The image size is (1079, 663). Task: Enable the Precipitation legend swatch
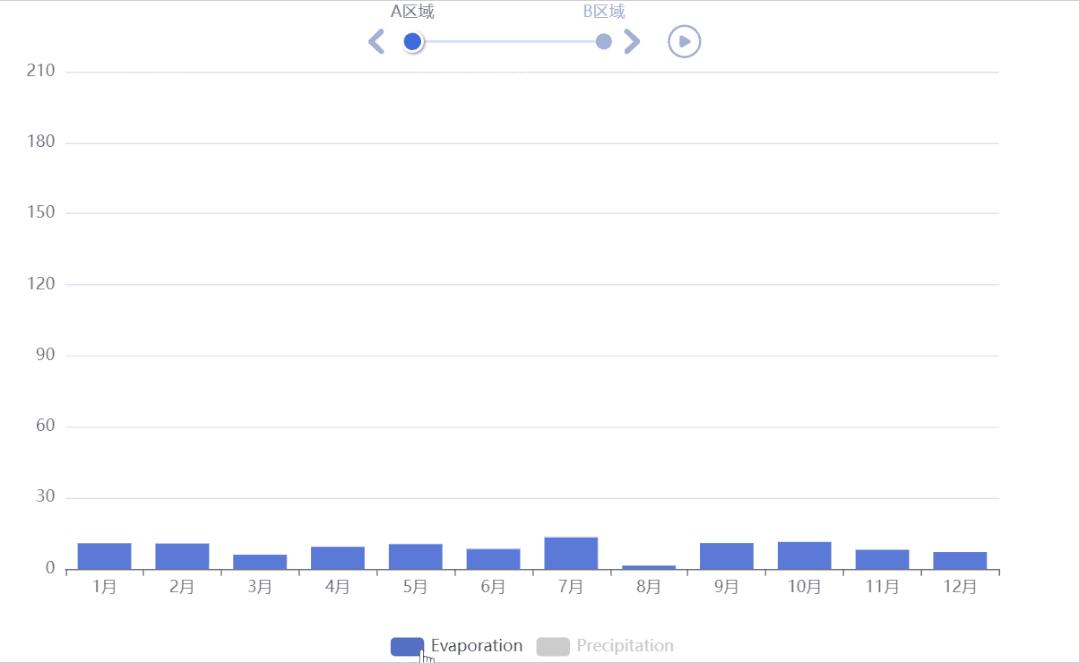pyautogui.click(x=553, y=646)
